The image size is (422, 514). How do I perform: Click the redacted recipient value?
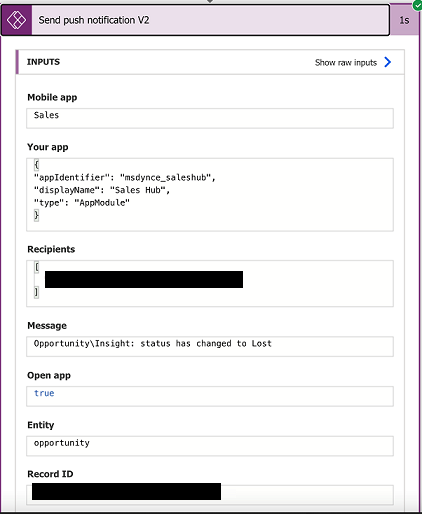click(x=144, y=279)
